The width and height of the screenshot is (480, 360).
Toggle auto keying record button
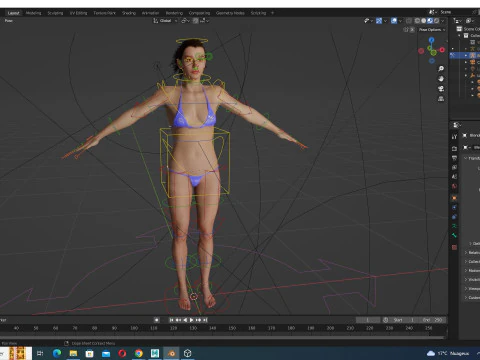pos(157,320)
